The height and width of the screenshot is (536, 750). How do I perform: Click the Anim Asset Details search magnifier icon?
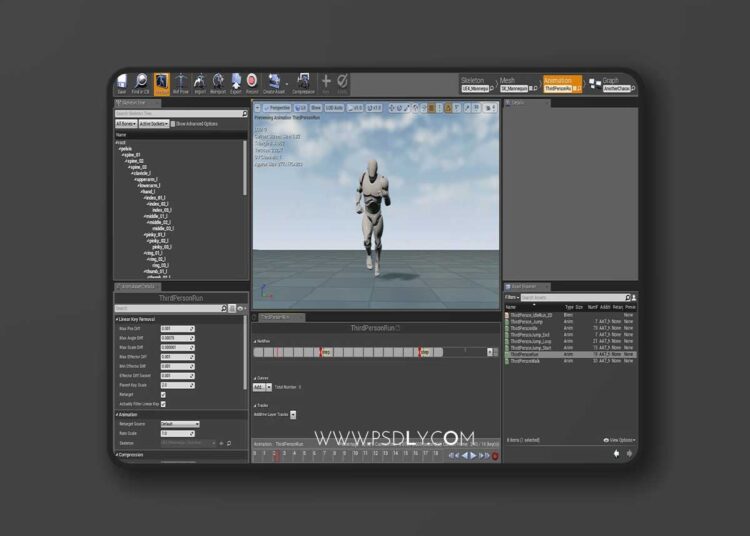pos(223,308)
